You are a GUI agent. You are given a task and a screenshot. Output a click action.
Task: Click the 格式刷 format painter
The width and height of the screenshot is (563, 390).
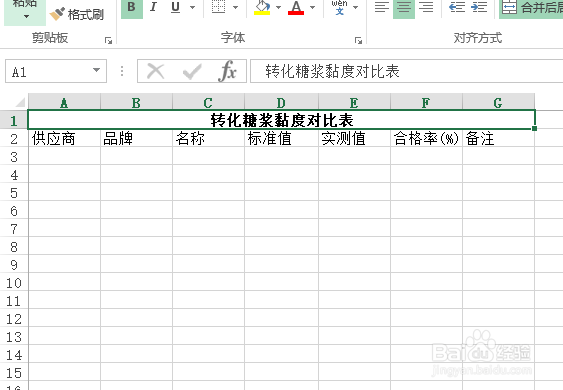[x=76, y=14]
